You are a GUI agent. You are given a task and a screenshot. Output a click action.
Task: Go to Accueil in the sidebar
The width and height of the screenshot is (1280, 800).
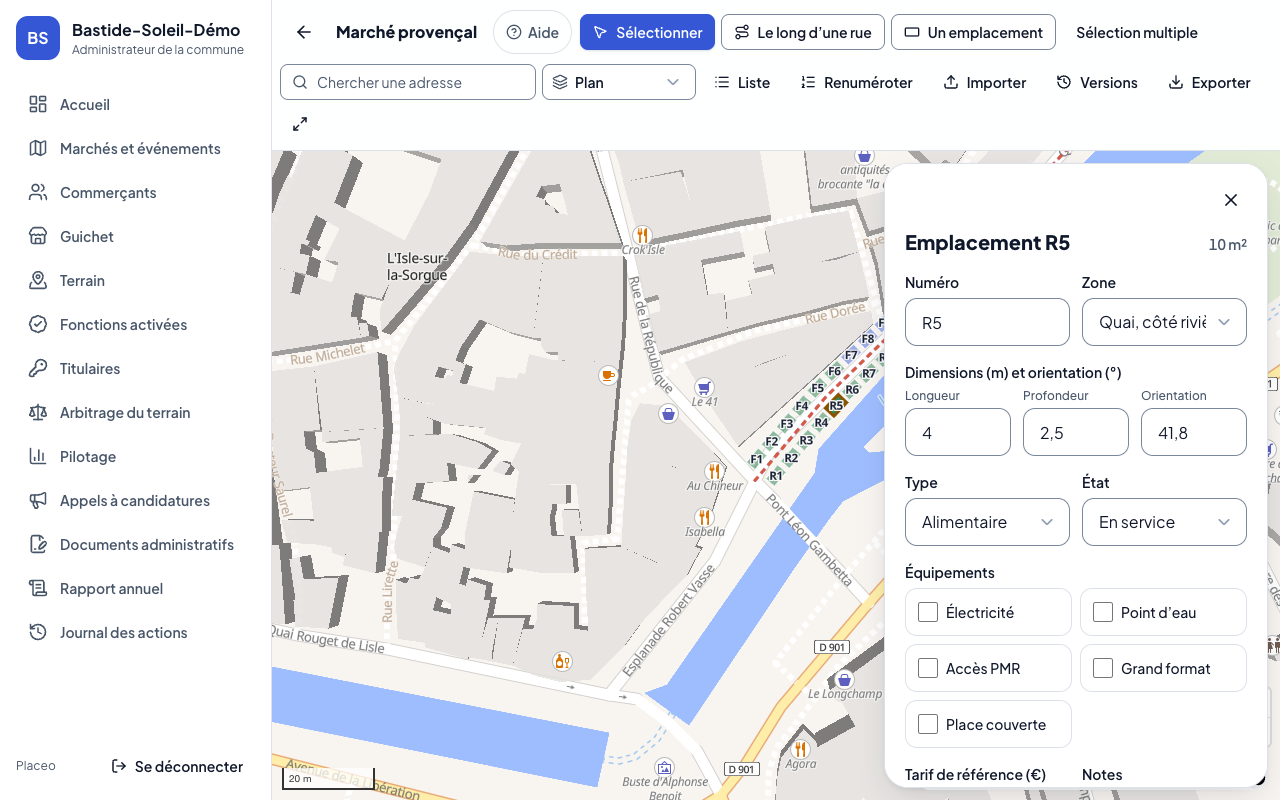[135, 104]
